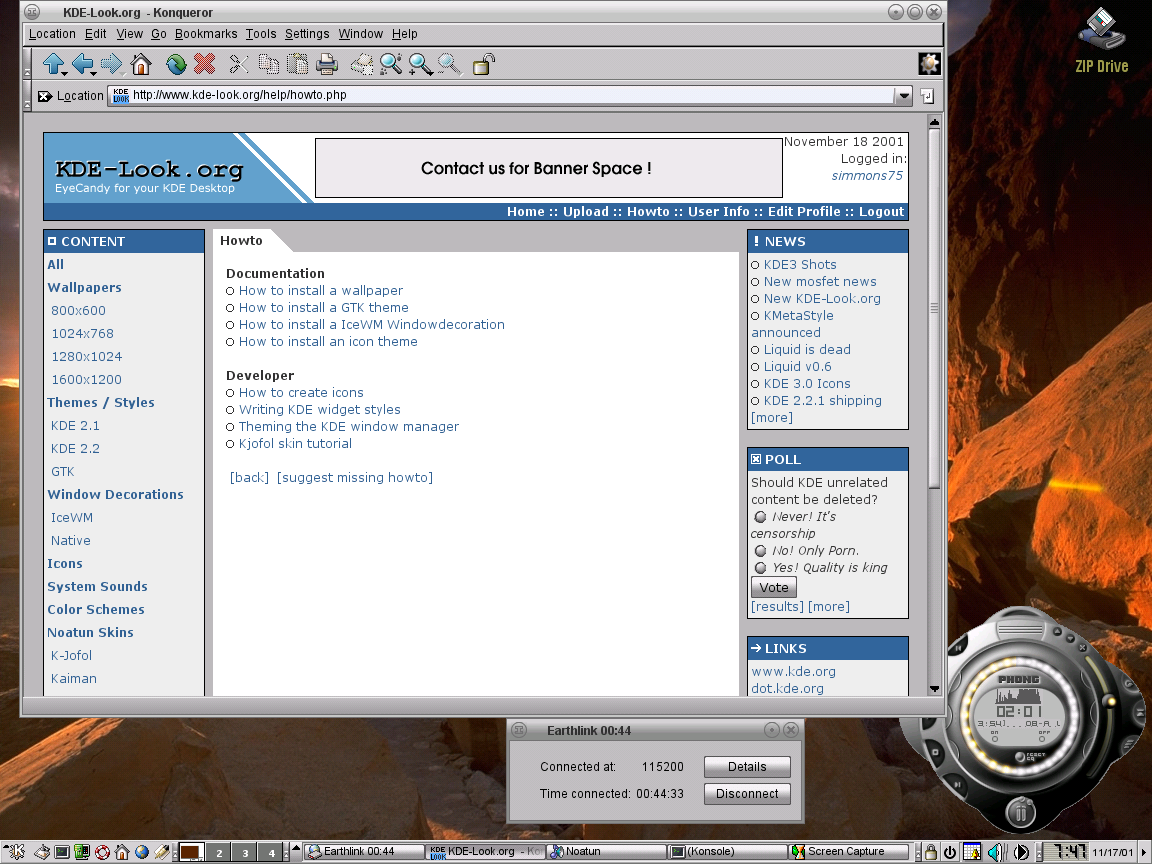Select the "No! Only Porn." poll option
The image size is (1152, 864).
(760, 551)
